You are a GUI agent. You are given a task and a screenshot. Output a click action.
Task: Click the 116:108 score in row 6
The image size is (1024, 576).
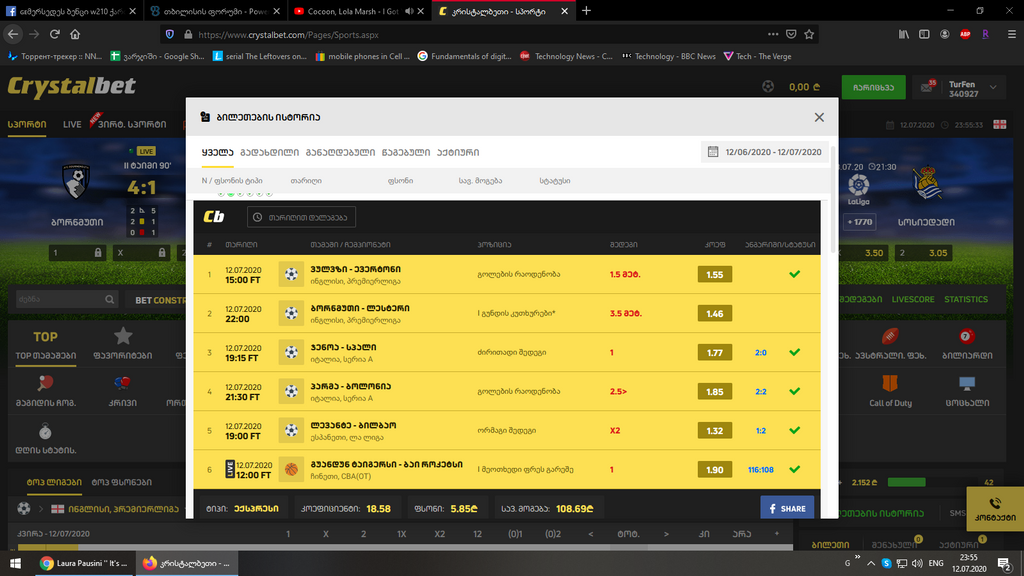pos(760,470)
